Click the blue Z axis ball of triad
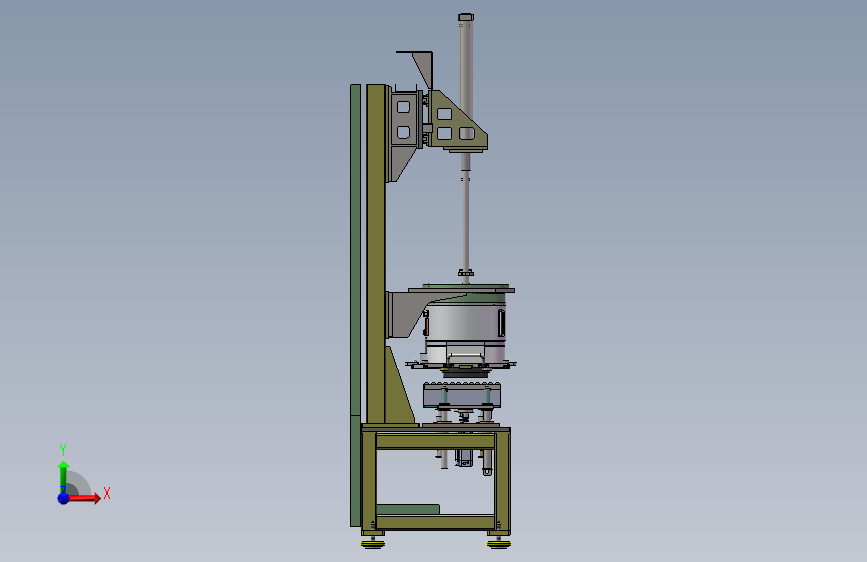 [x=64, y=498]
